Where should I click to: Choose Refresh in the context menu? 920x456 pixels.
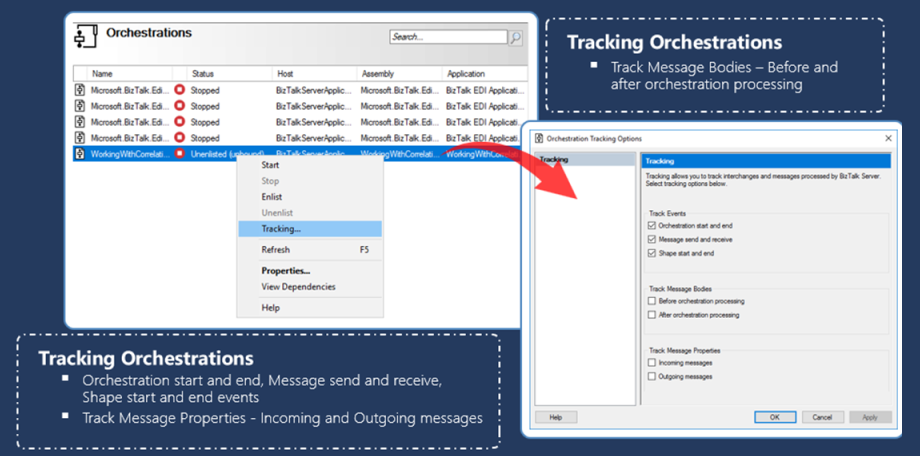click(x=310, y=250)
